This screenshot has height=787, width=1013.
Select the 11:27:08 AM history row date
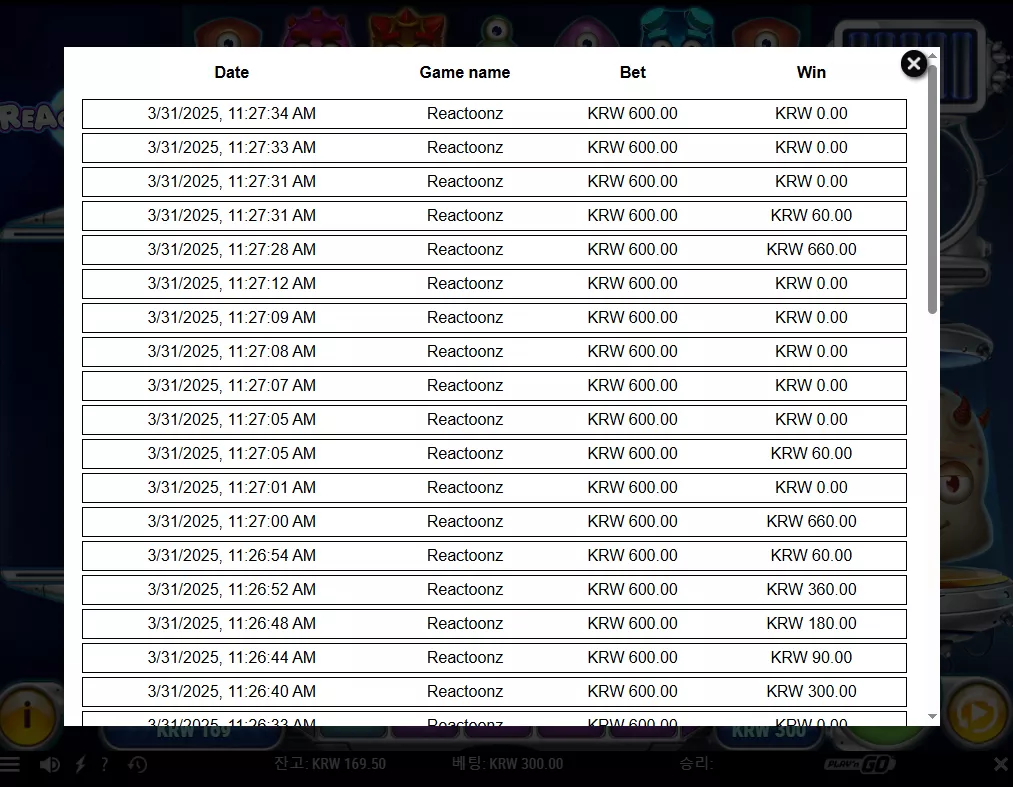coord(231,352)
